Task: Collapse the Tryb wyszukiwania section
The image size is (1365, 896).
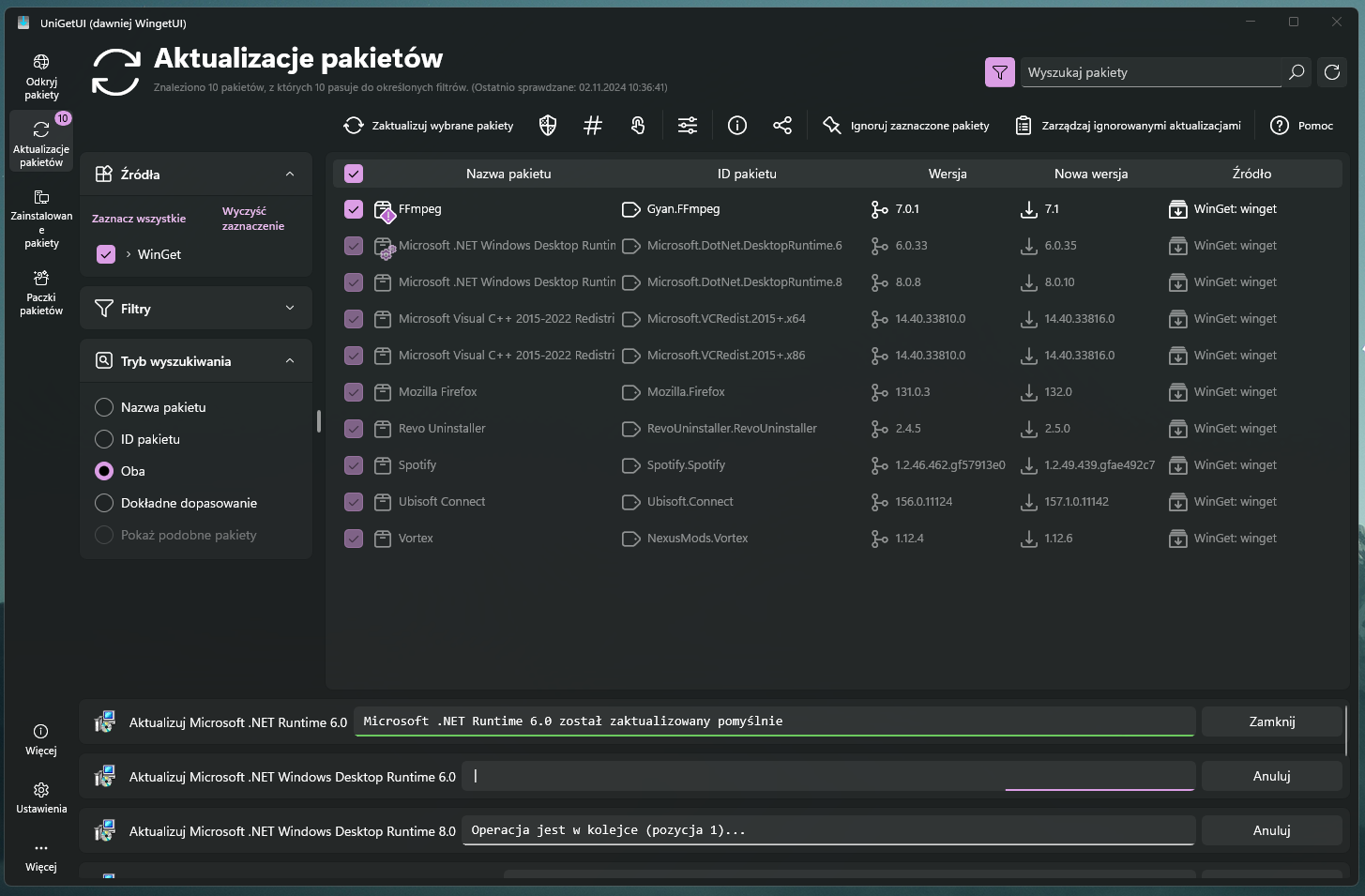Action: click(290, 361)
